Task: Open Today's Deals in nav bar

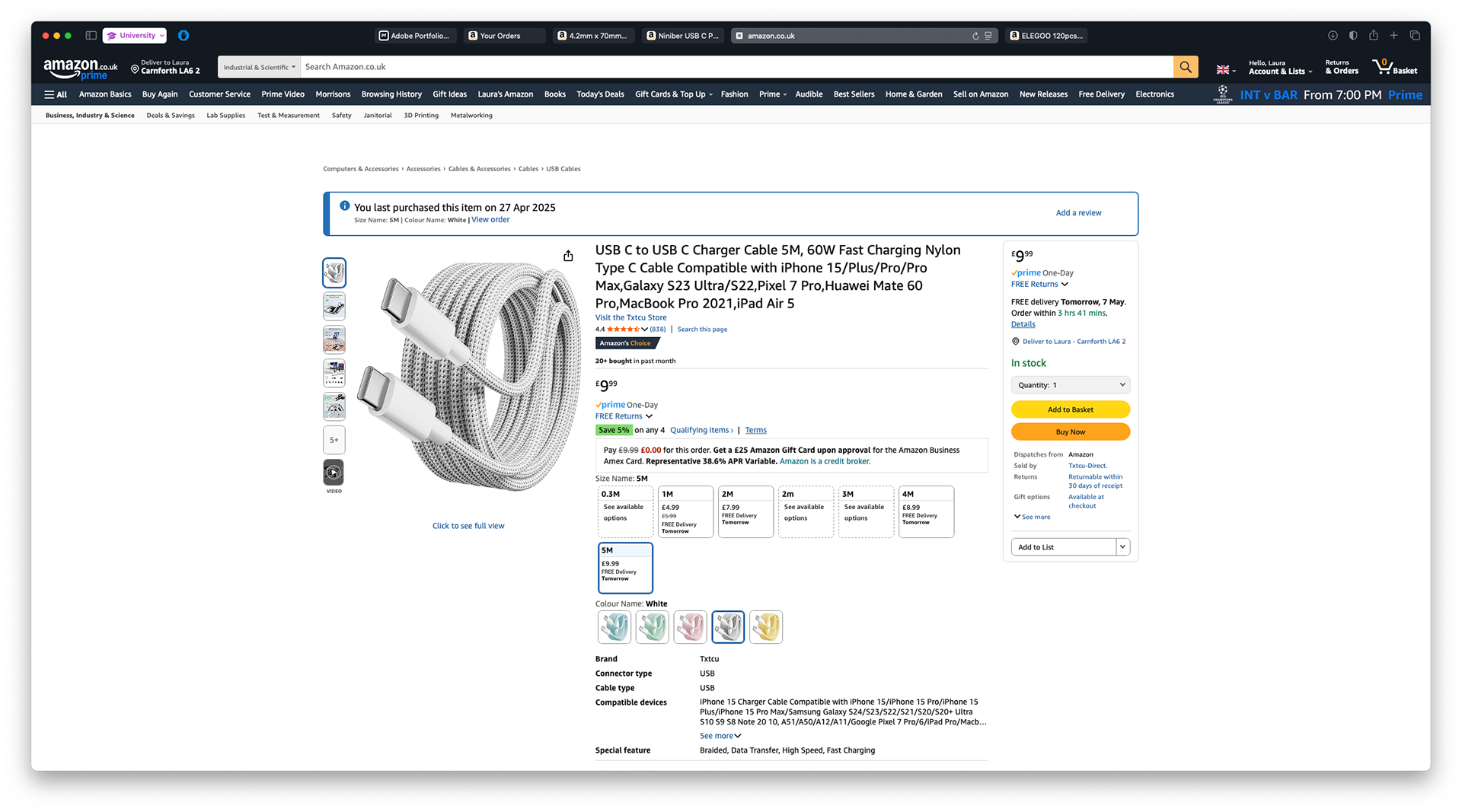Action: [x=600, y=94]
